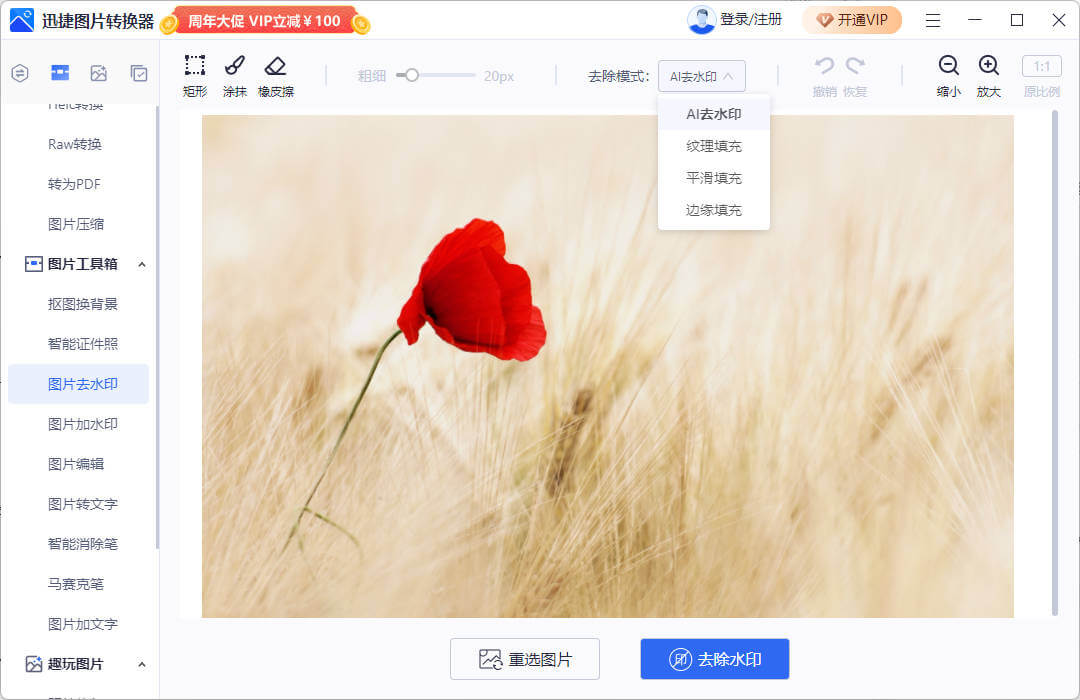
Task: Click the 放大 zoom in icon
Action: coord(988,65)
